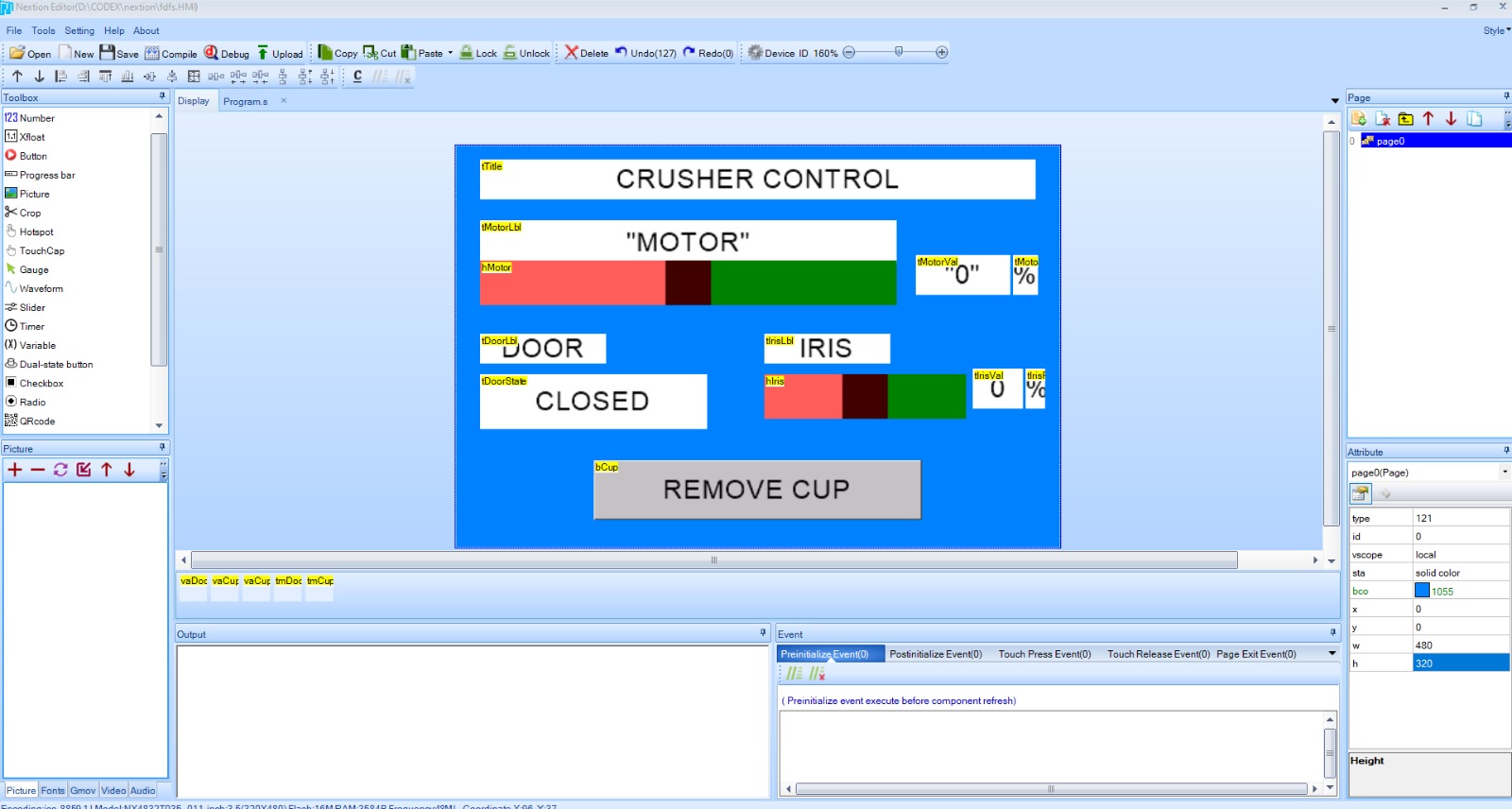The height and width of the screenshot is (809, 1512).
Task: Click the bco color swatch 1055
Action: click(1422, 591)
